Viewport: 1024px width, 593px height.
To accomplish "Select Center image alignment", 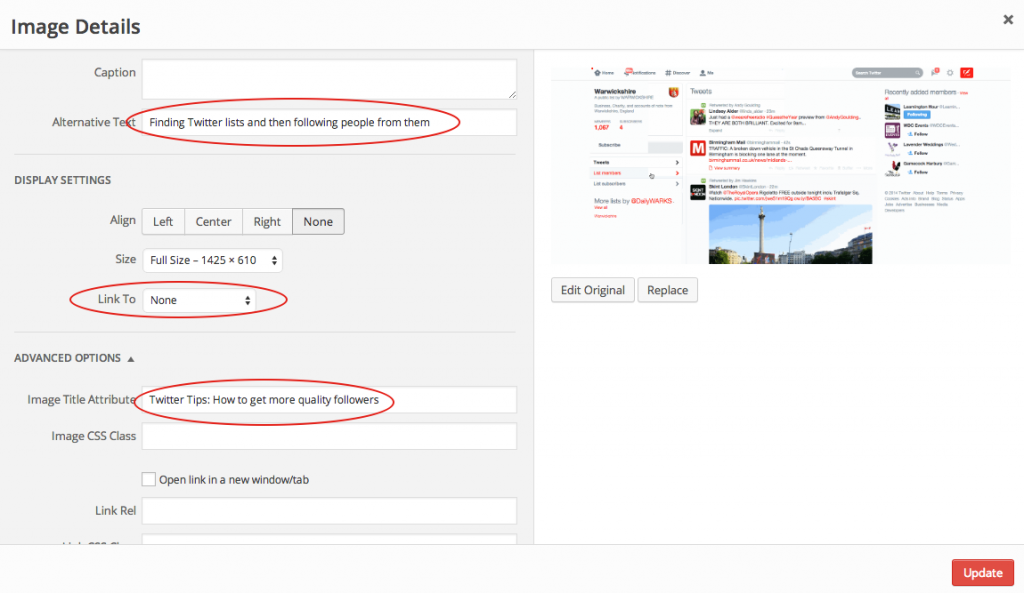I will [213, 221].
